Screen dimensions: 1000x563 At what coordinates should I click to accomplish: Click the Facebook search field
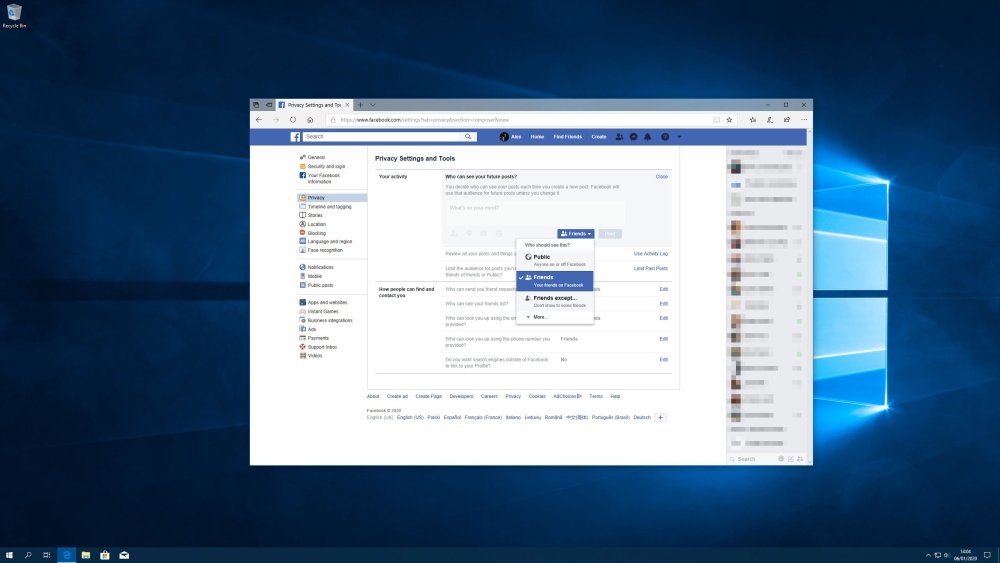(383, 136)
